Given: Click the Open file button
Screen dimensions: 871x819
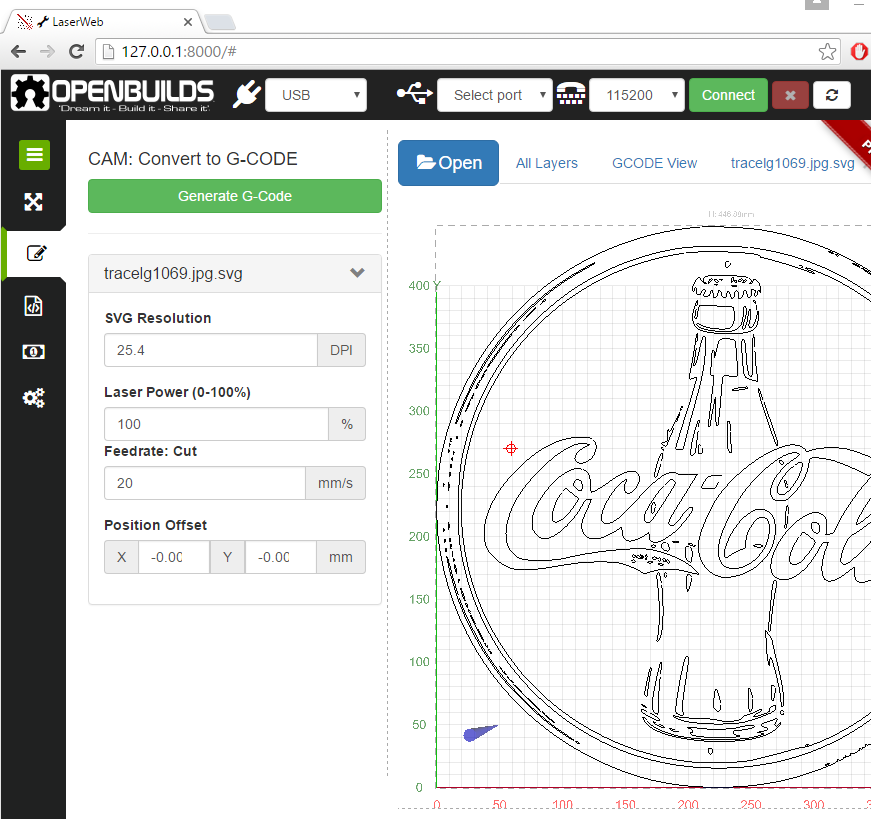Looking at the screenshot, I should click(448, 163).
